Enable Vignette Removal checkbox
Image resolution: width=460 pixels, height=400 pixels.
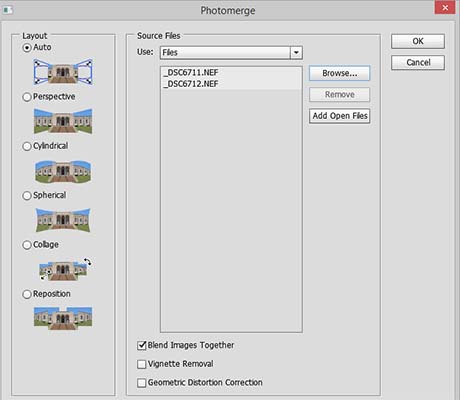(142, 364)
